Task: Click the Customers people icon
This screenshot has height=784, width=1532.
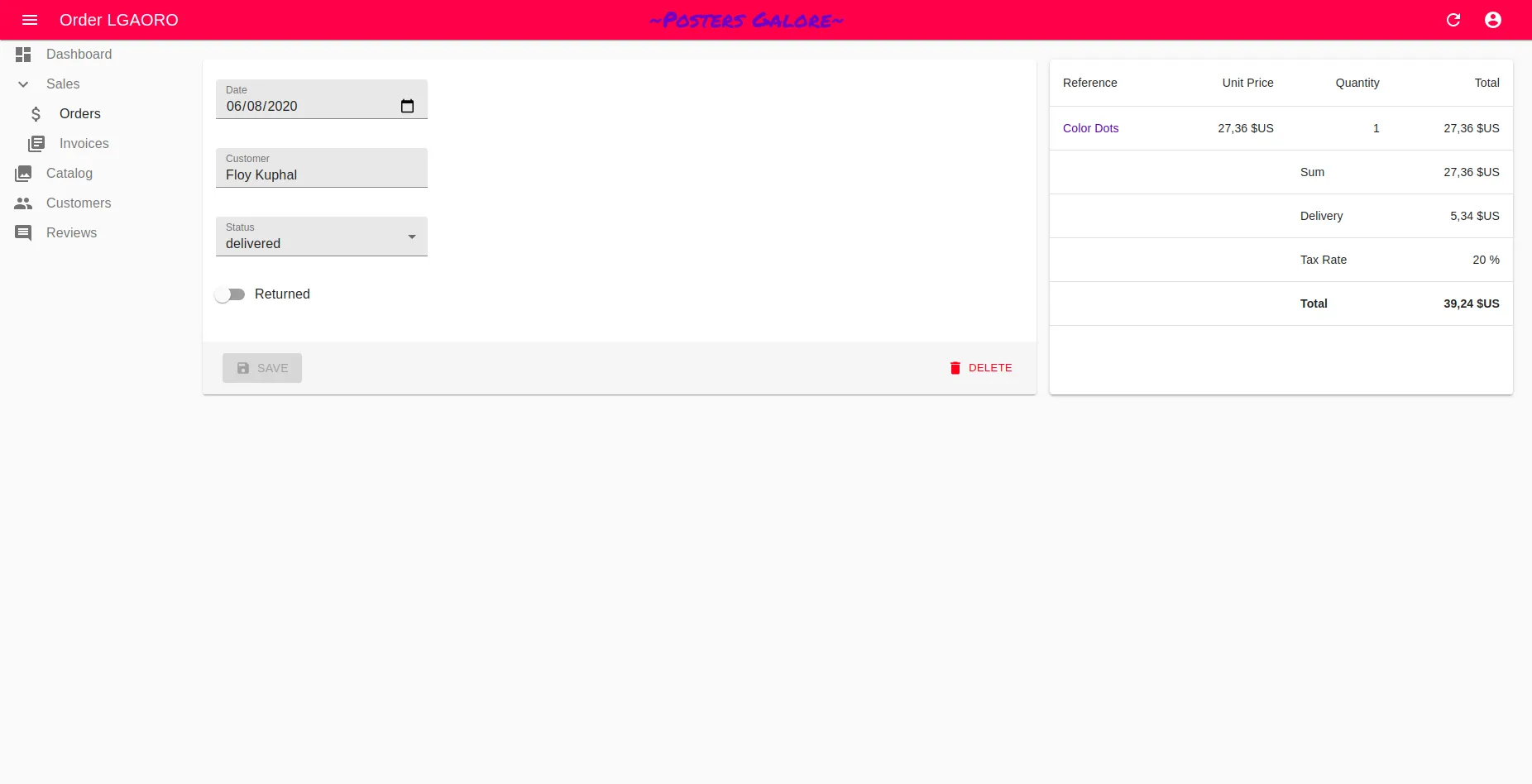Action: pos(23,203)
